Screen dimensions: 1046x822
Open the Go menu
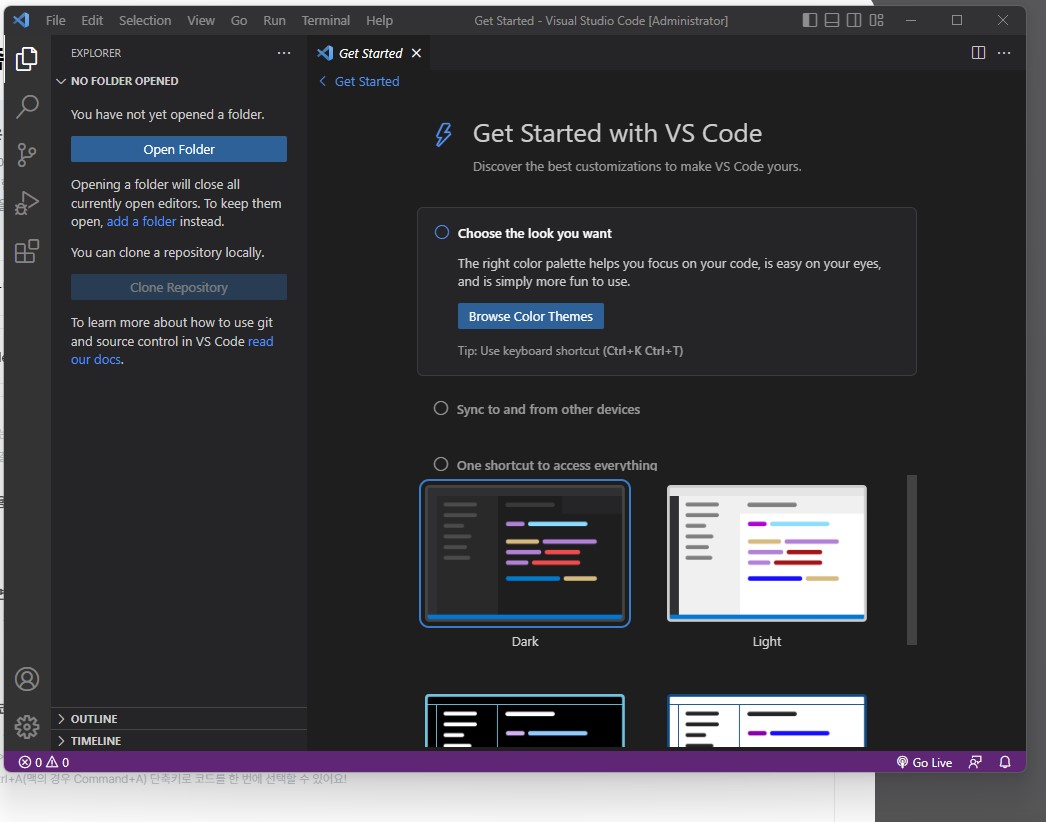pos(239,20)
